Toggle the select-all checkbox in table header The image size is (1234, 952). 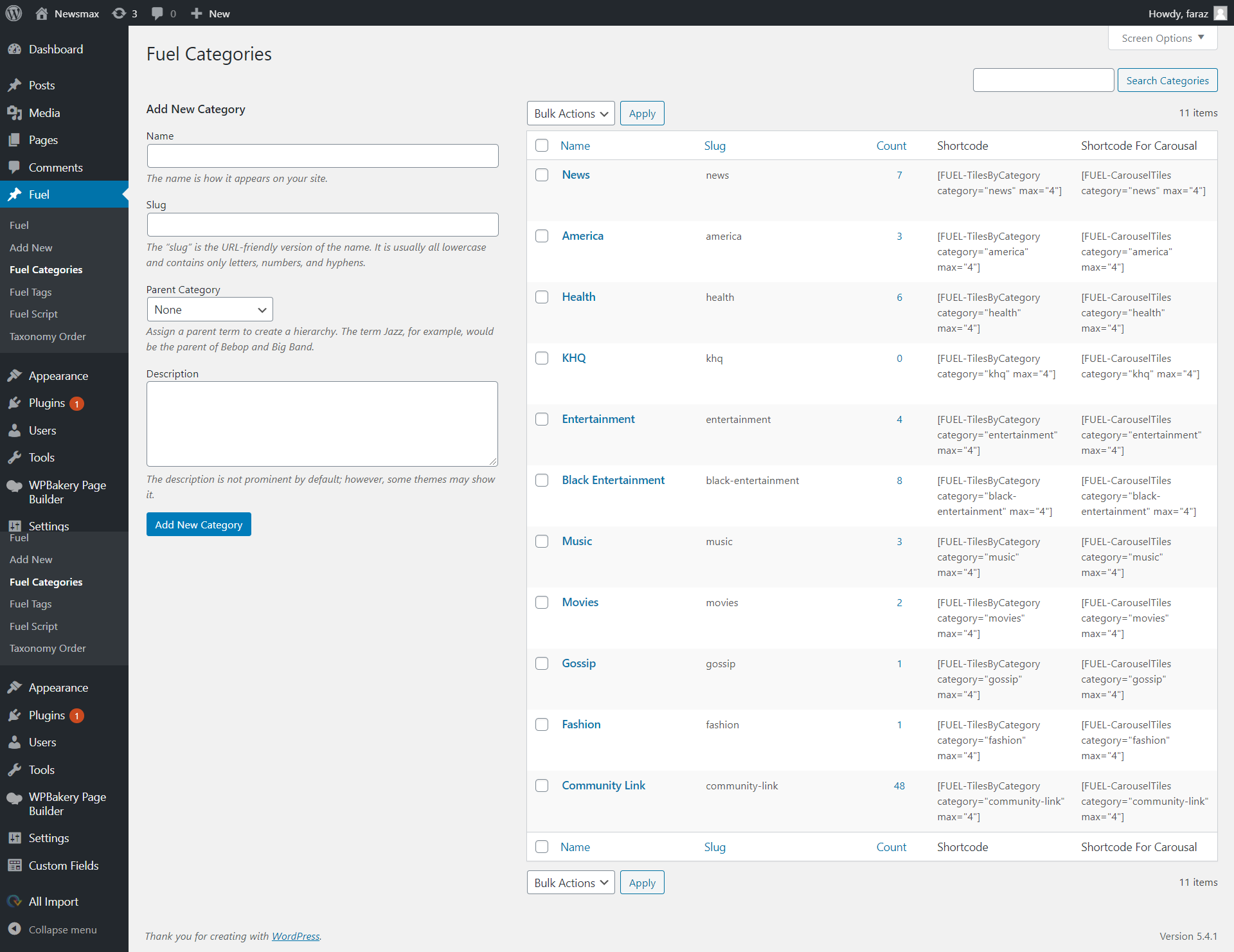(x=542, y=145)
